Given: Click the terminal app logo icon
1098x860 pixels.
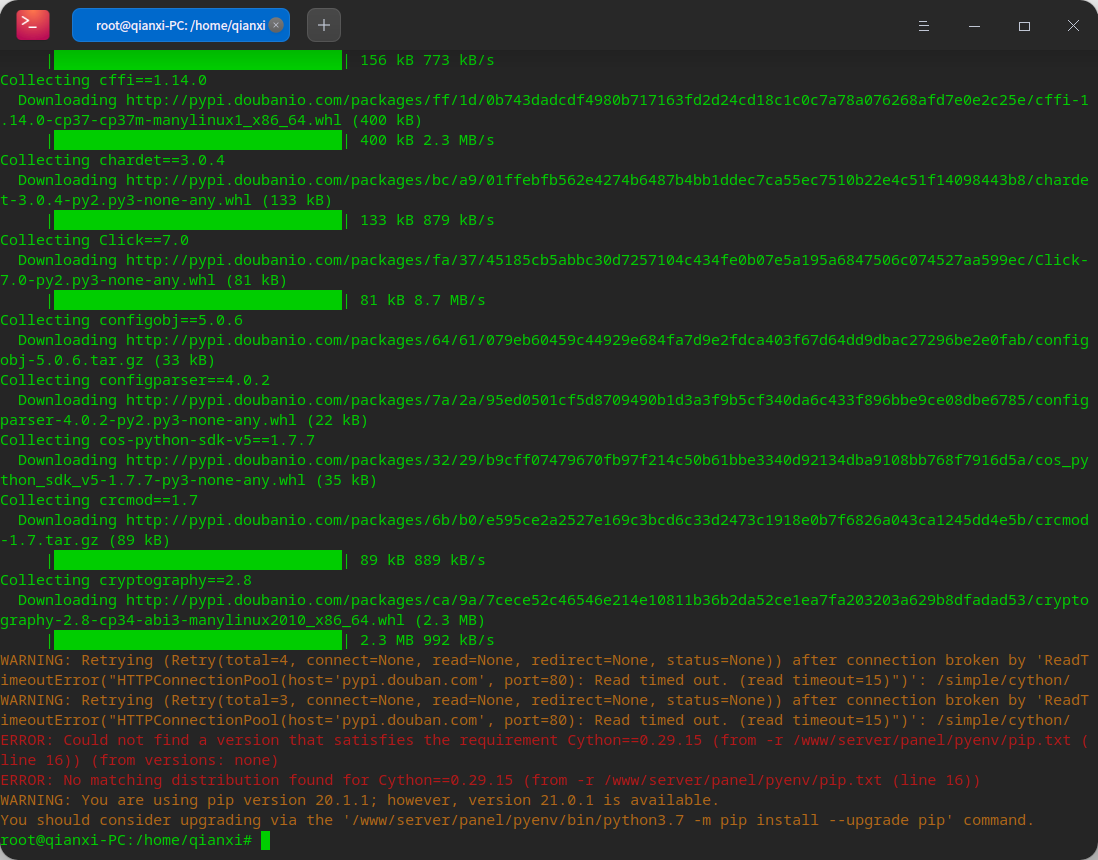Looking at the screenshot, I should 33,25.
